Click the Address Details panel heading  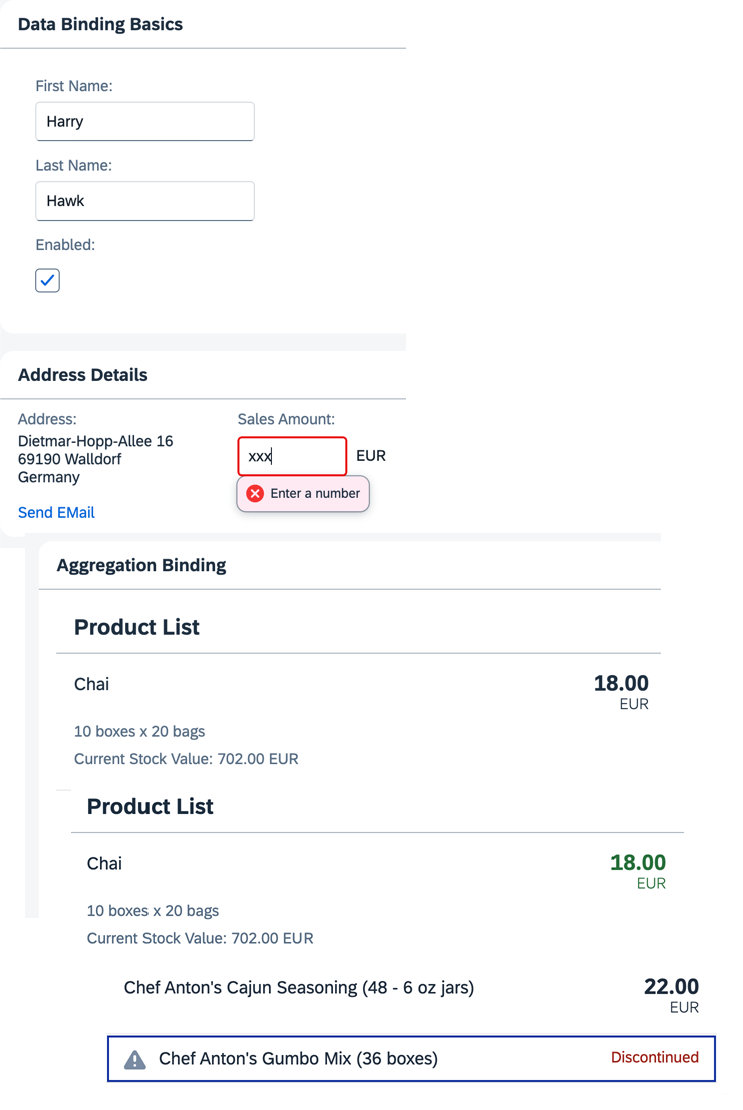pos(83,374)
